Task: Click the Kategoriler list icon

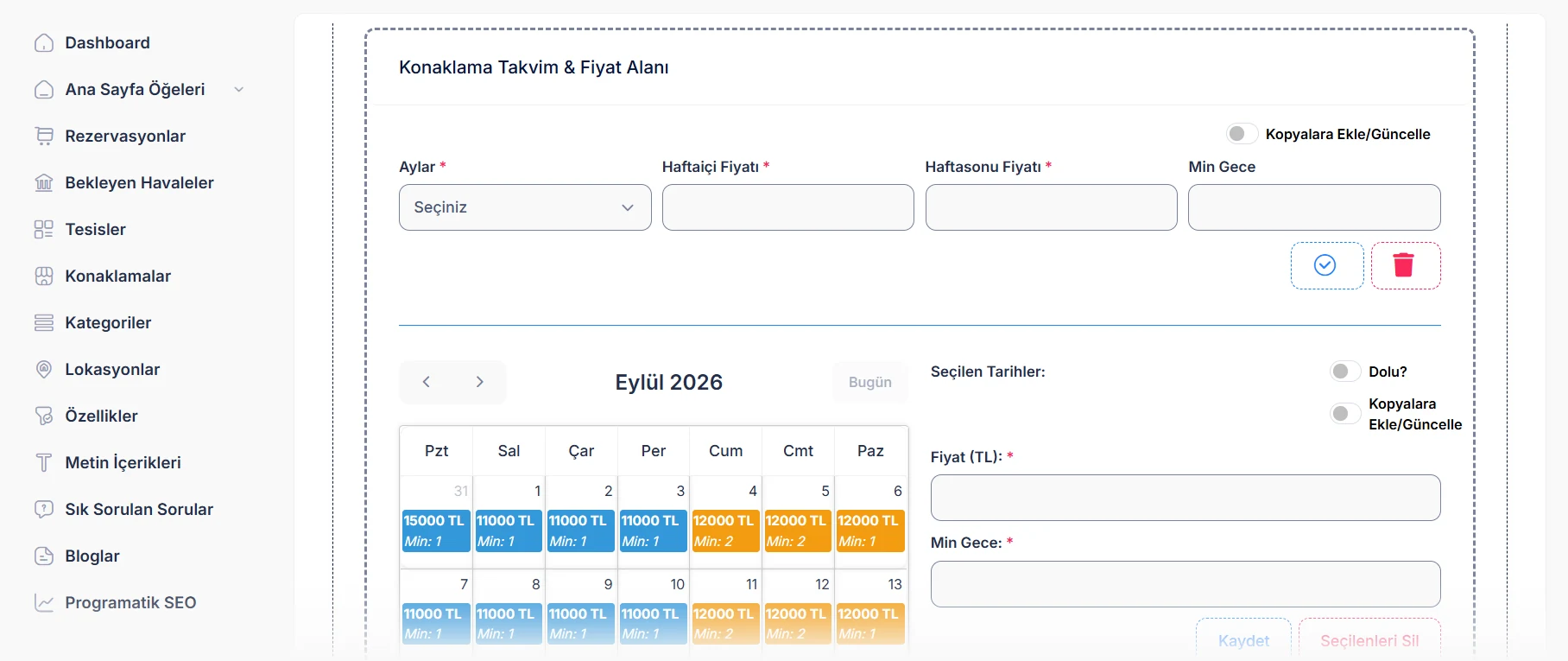Action: pos(44,323)
